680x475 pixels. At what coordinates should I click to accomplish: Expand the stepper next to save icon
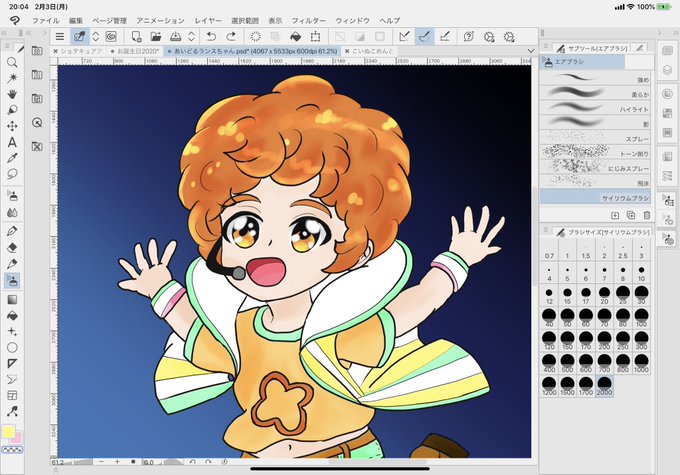click(x=191, y=37)
